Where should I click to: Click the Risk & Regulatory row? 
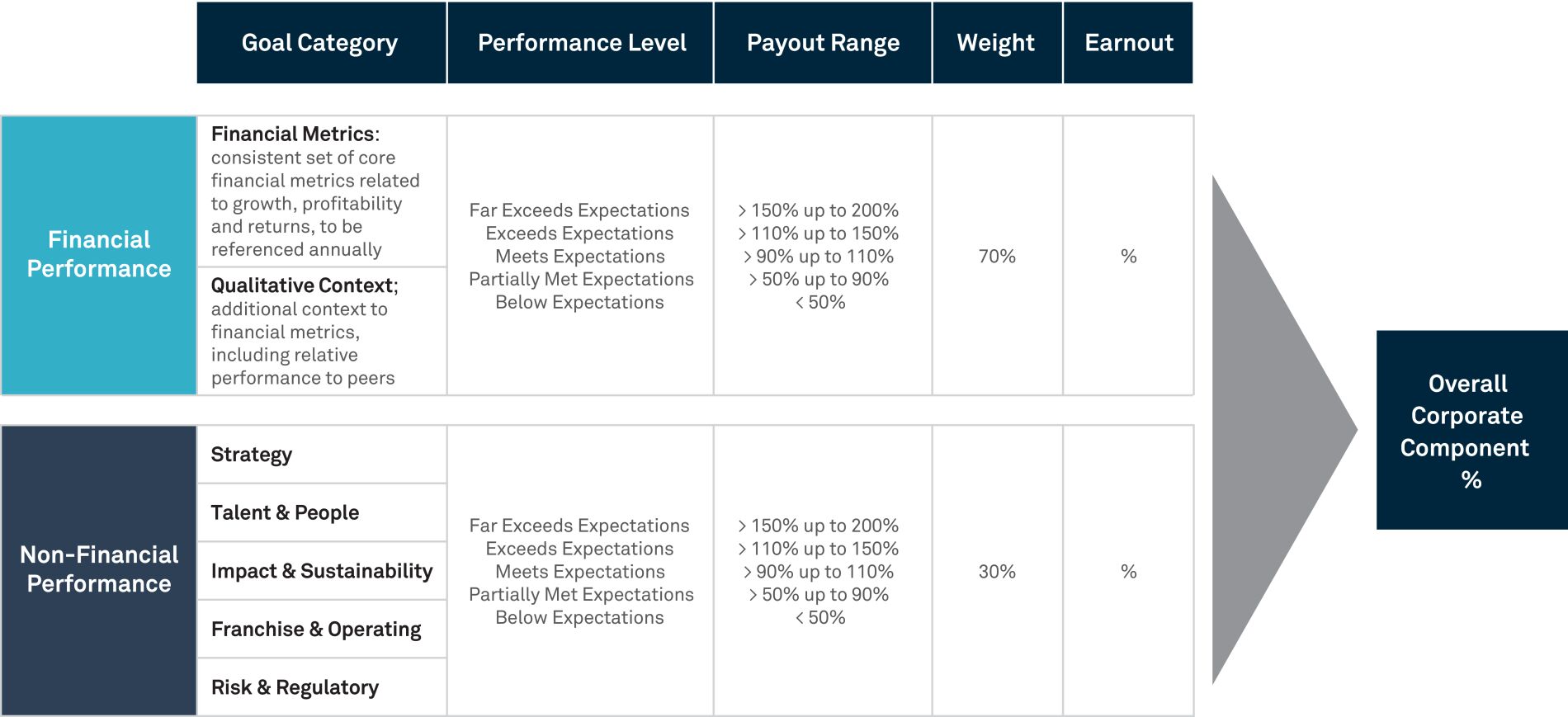tap(322, 687)
